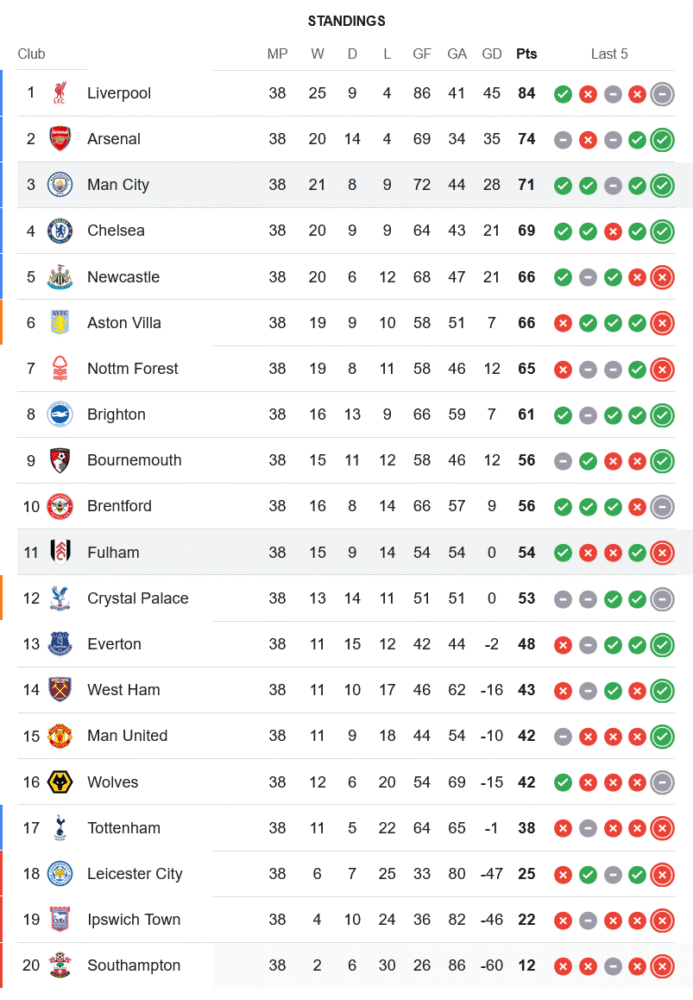Screen dimensions: 693x1000
Task: Click the Last 5 column header
Action: [609, 54]
